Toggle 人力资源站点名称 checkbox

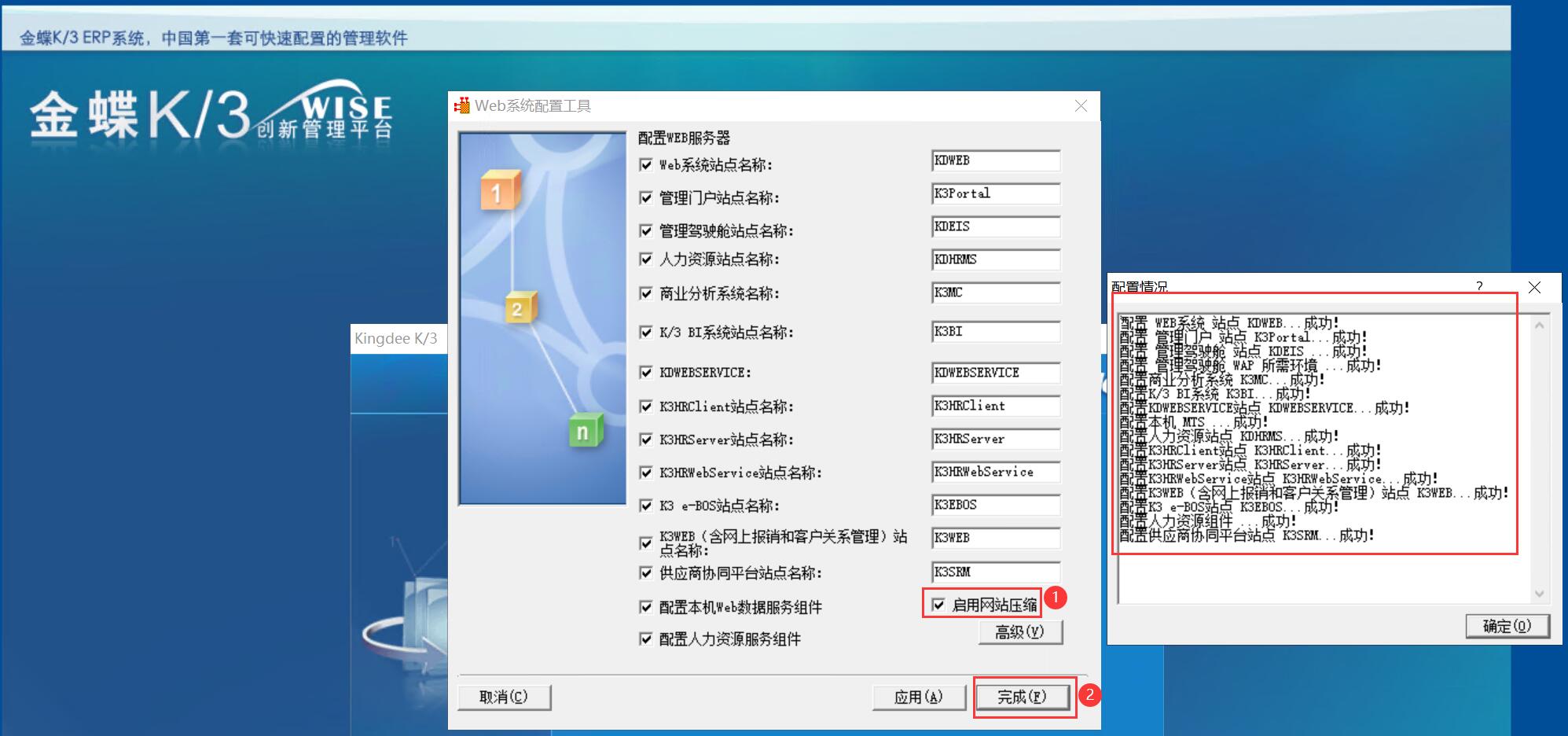(x=646, y=259)
